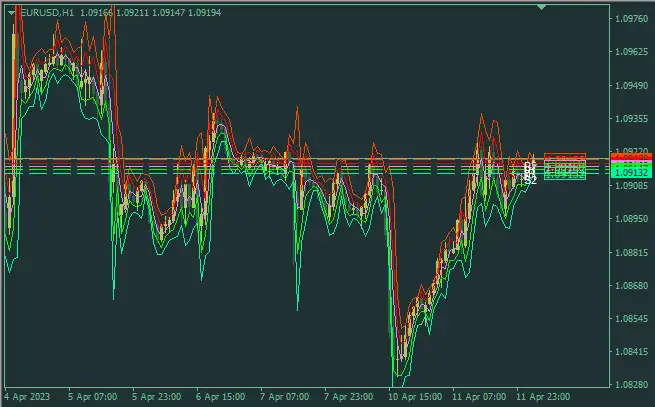The height and width of the screenshot is (407, 655).
Task: Click the 11 Apr 23:00 time label
Action: [543, 397]
